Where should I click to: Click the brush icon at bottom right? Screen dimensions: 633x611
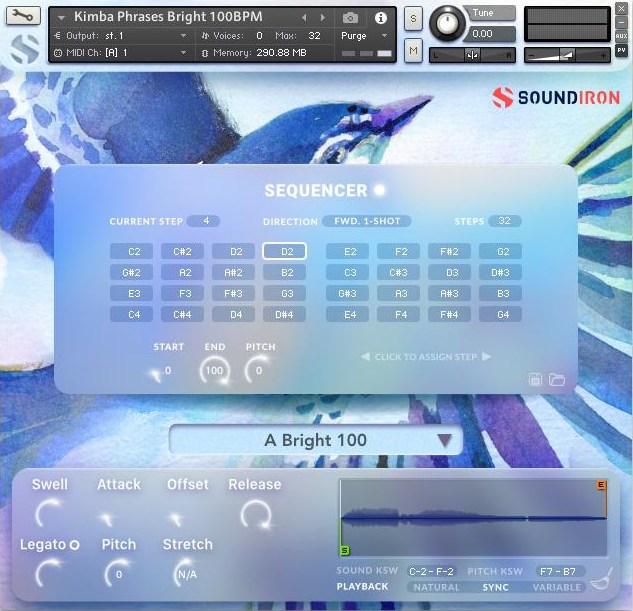coord(601,580)
